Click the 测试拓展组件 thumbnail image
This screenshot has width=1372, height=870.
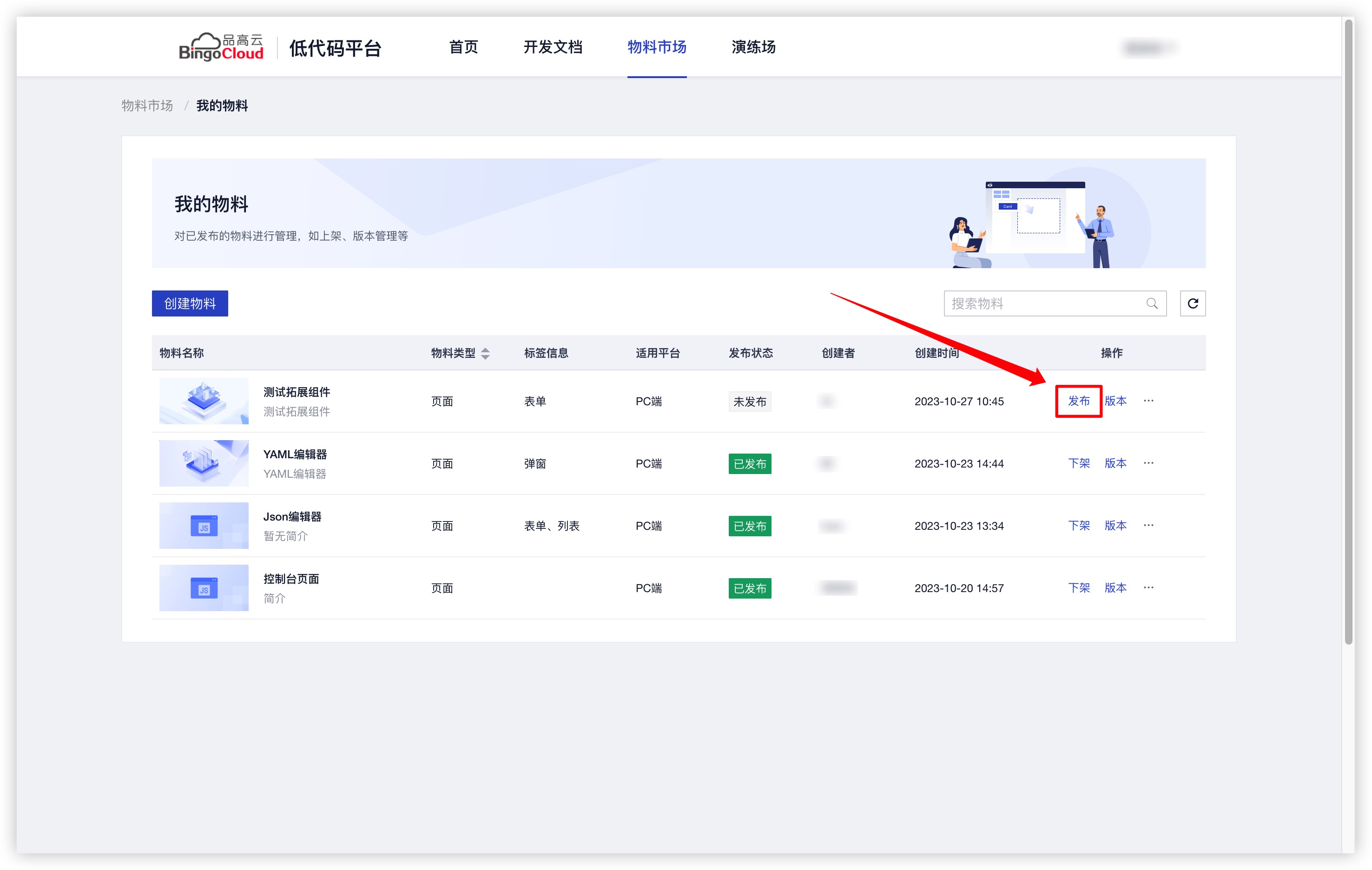tap(204, 401)
